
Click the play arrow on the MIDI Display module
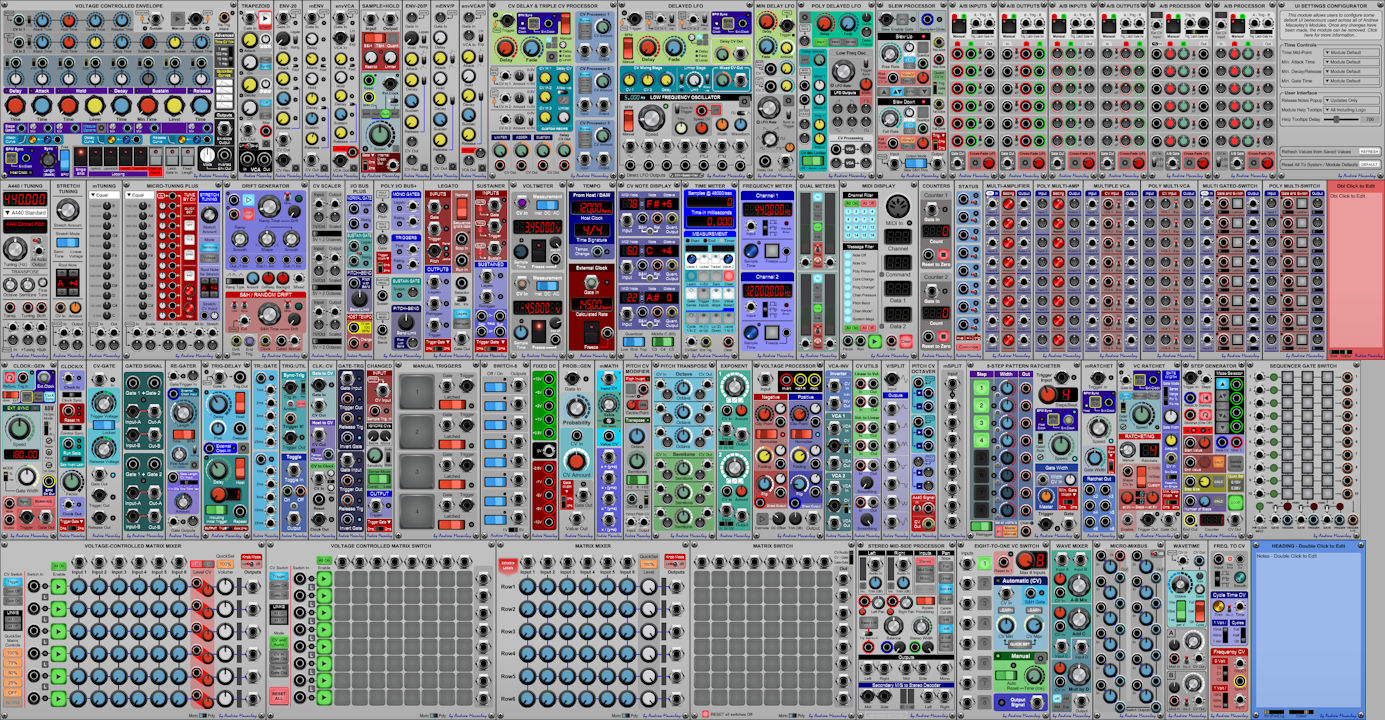click(874, 341)
